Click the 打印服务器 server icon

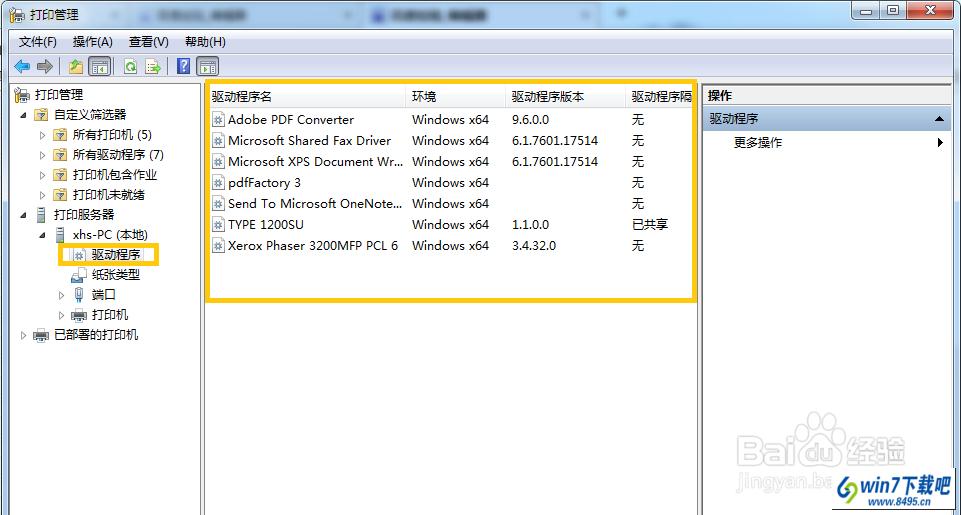tap(41, 215)
